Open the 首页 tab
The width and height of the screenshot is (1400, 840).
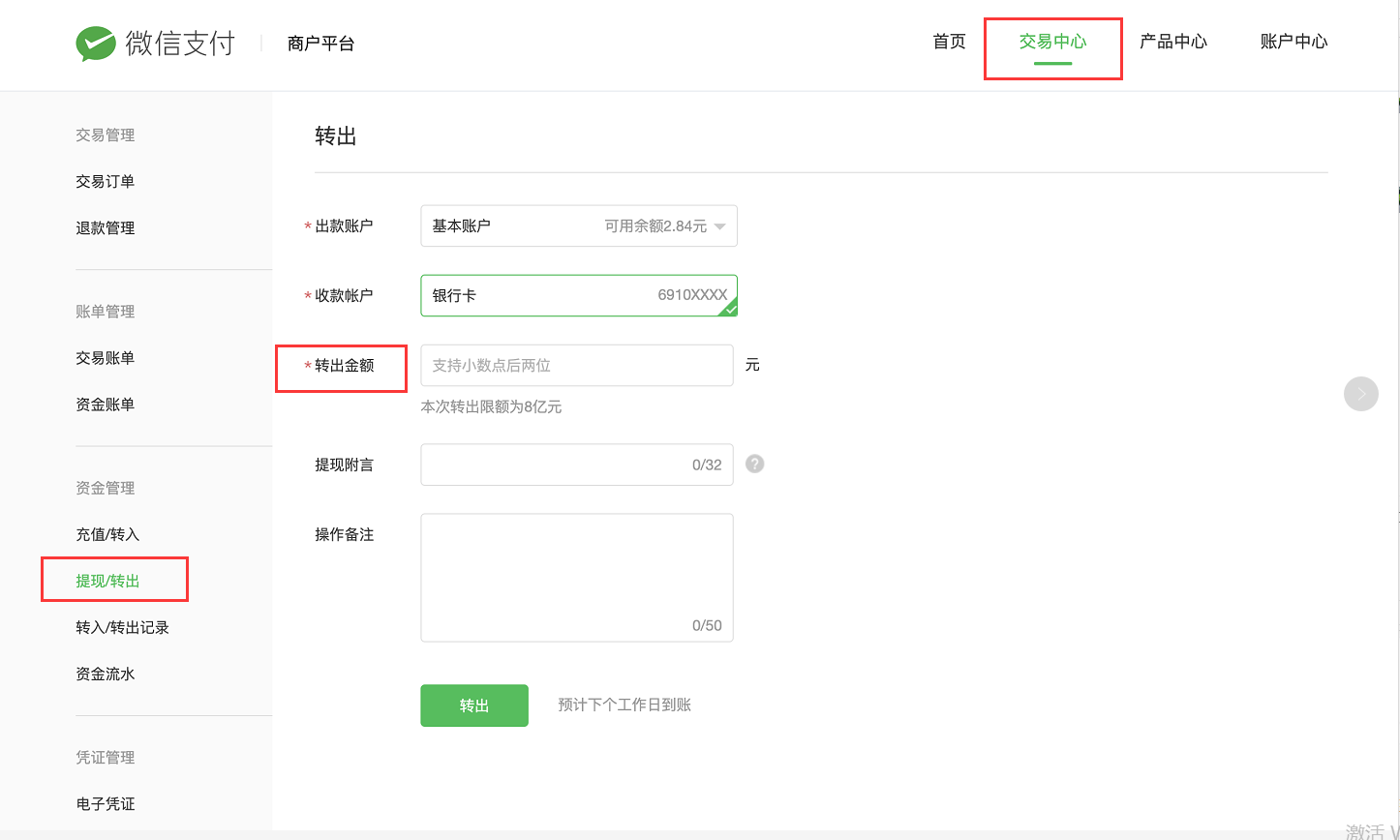click(x=949, y=42)
